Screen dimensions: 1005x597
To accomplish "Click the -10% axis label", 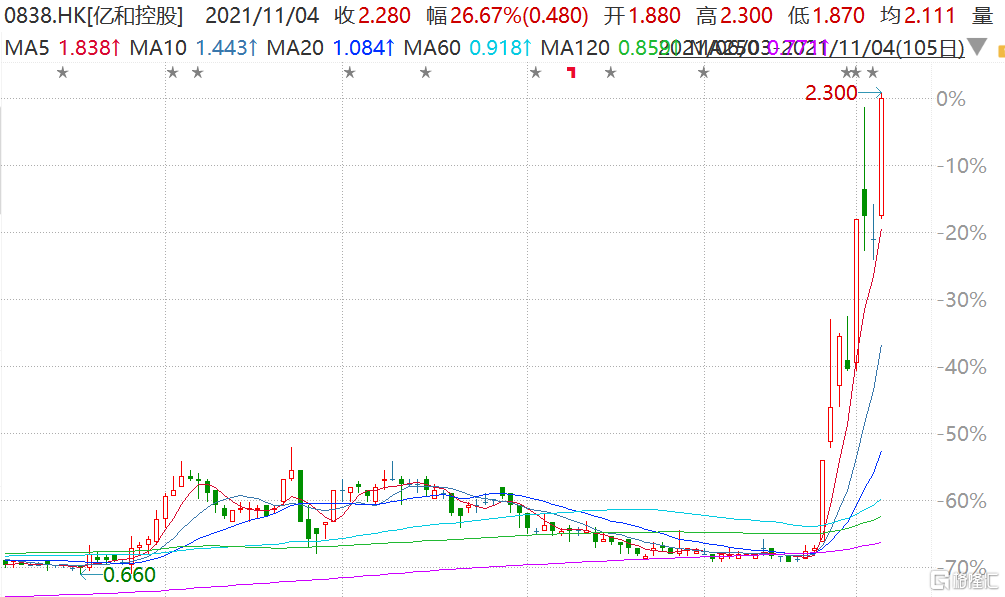I will pos(961,166).
